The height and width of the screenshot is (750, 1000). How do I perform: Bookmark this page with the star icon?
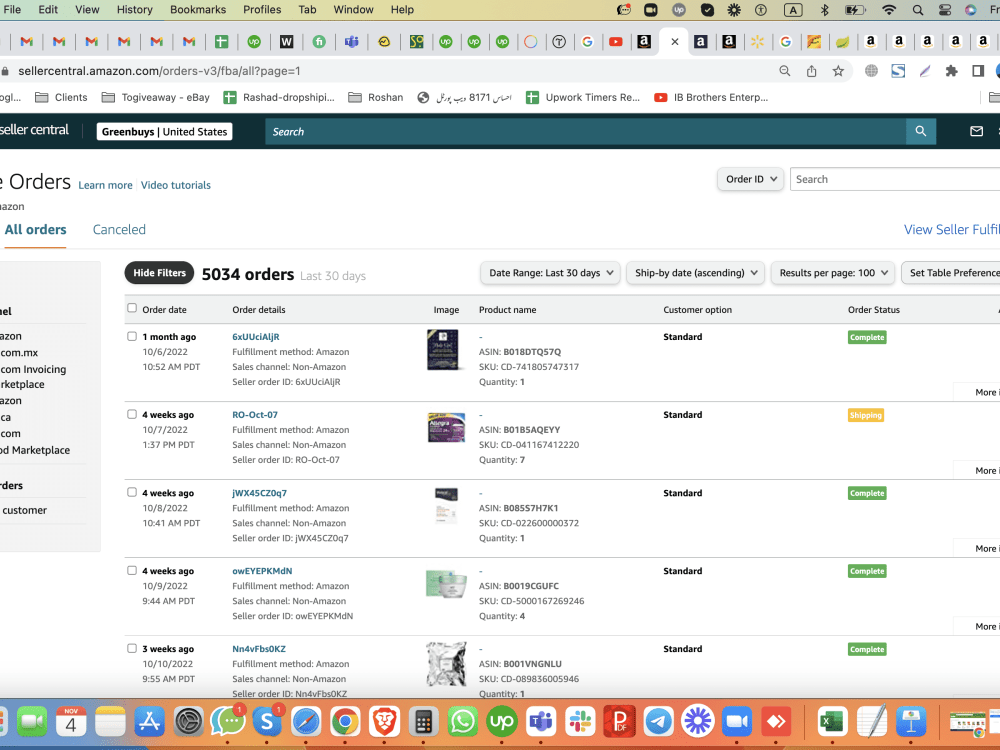point(838,71)
